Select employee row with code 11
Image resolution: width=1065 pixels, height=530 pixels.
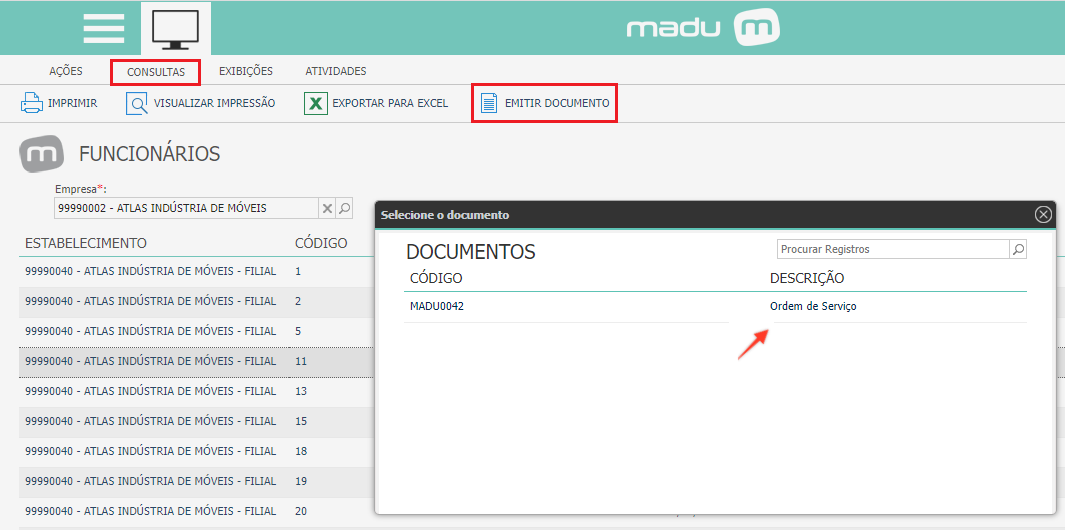point(197,361)
